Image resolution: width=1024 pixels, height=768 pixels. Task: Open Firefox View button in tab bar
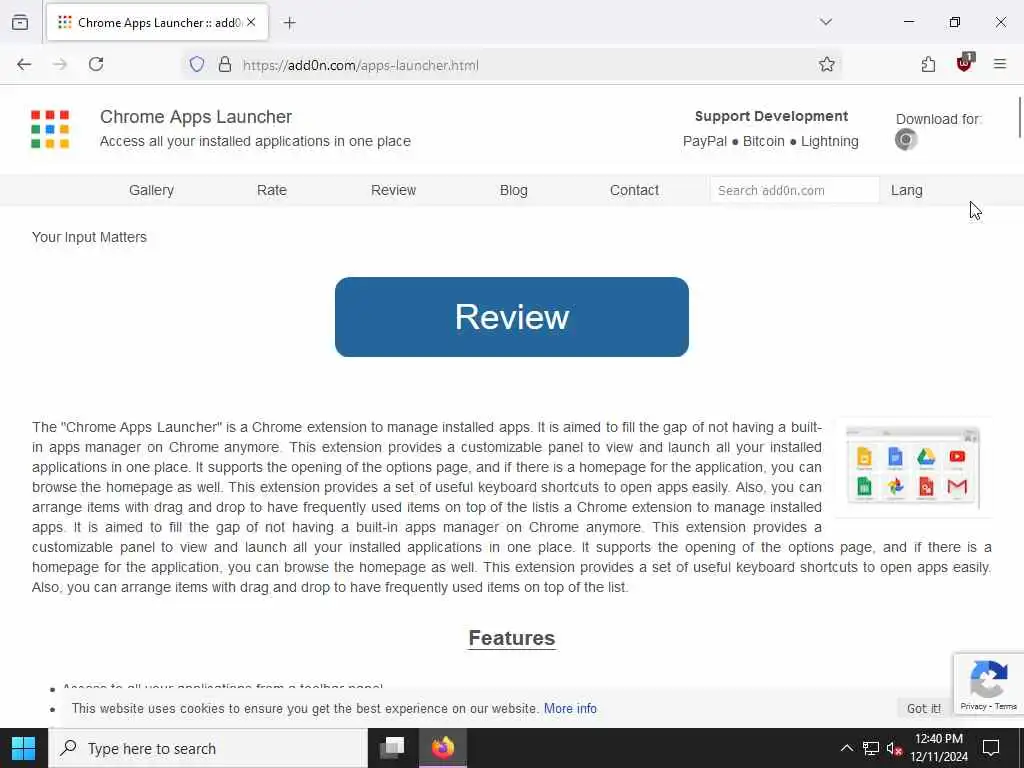pyautogui.click(x=20, y=22)
